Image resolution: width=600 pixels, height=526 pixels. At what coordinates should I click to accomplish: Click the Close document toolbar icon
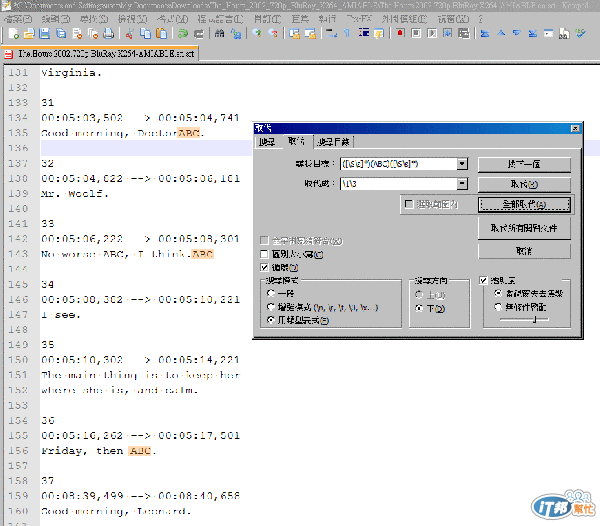(x=77, y=34)
